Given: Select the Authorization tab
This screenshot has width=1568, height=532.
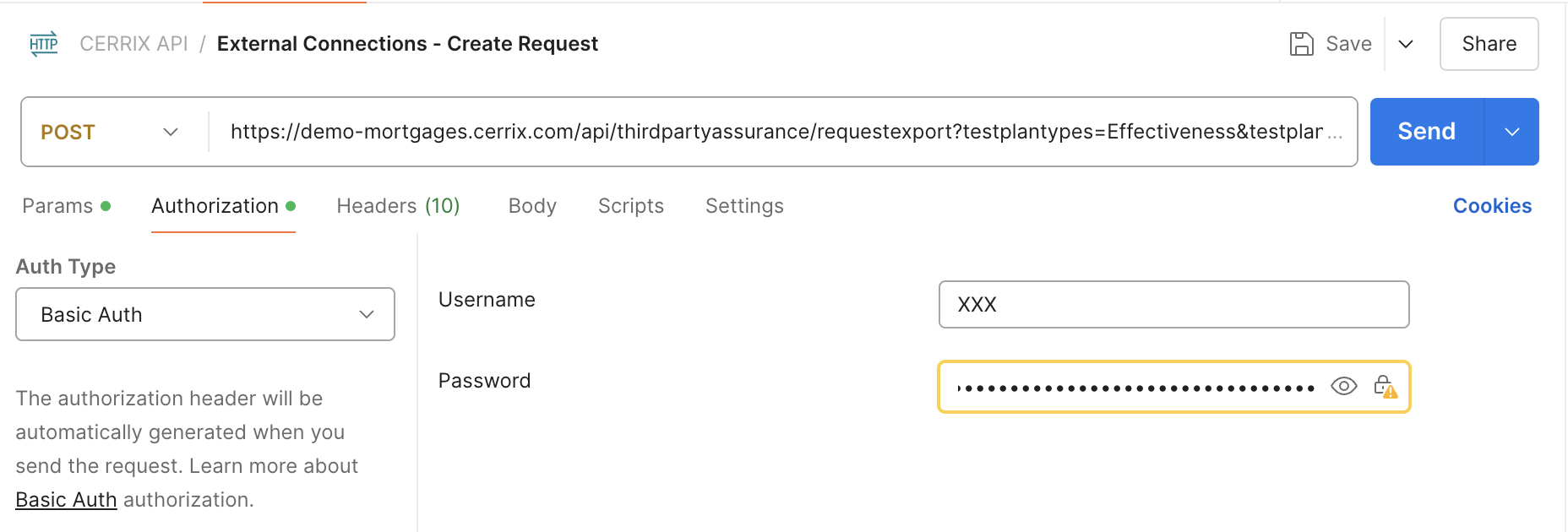Looking at the screenshot, I should click(215, 206).
